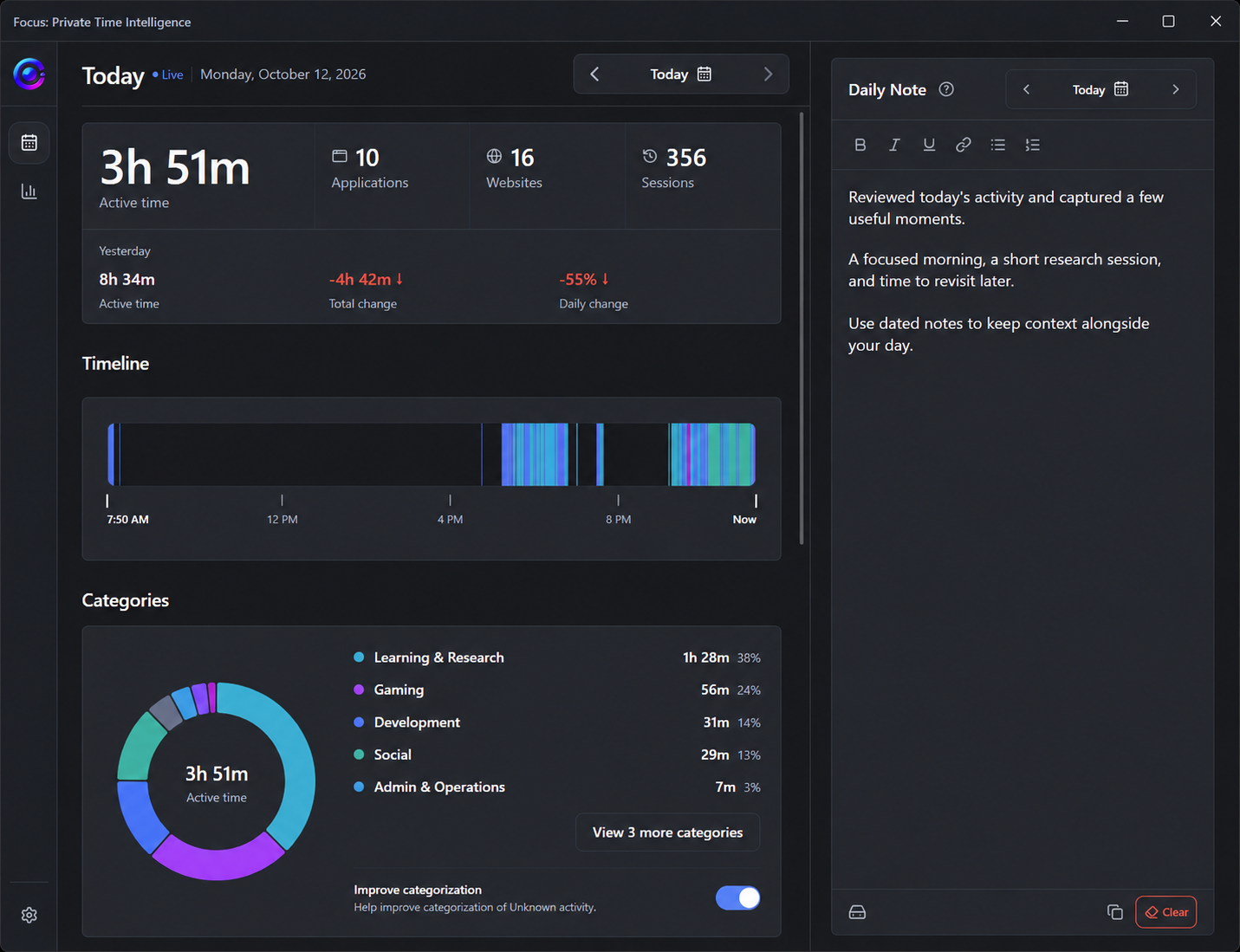Select the Gaming category row

click(x=557, y=690)
